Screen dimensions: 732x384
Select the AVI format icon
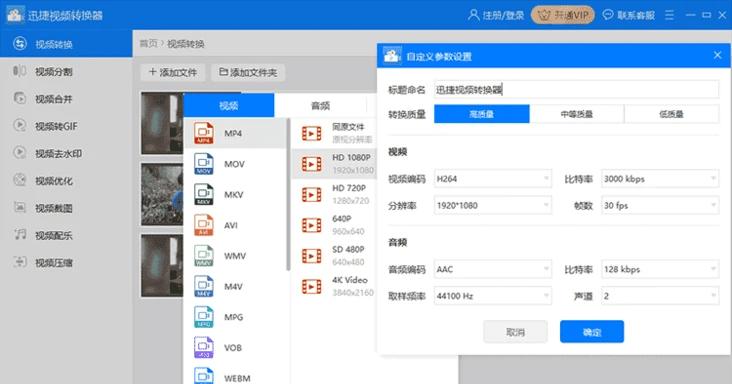click(x=204, y=225)
